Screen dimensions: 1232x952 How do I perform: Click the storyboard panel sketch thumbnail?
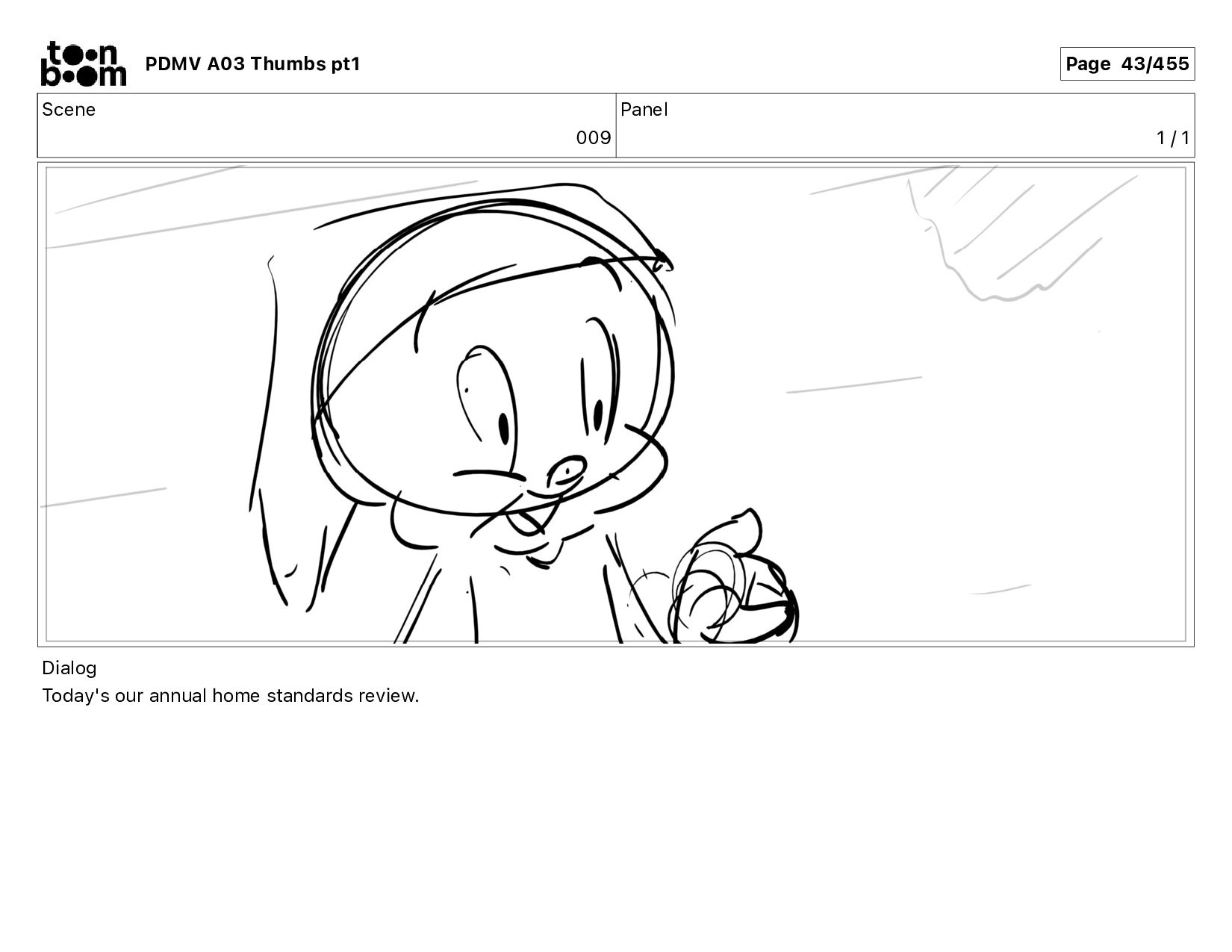[x=616, y=405]
